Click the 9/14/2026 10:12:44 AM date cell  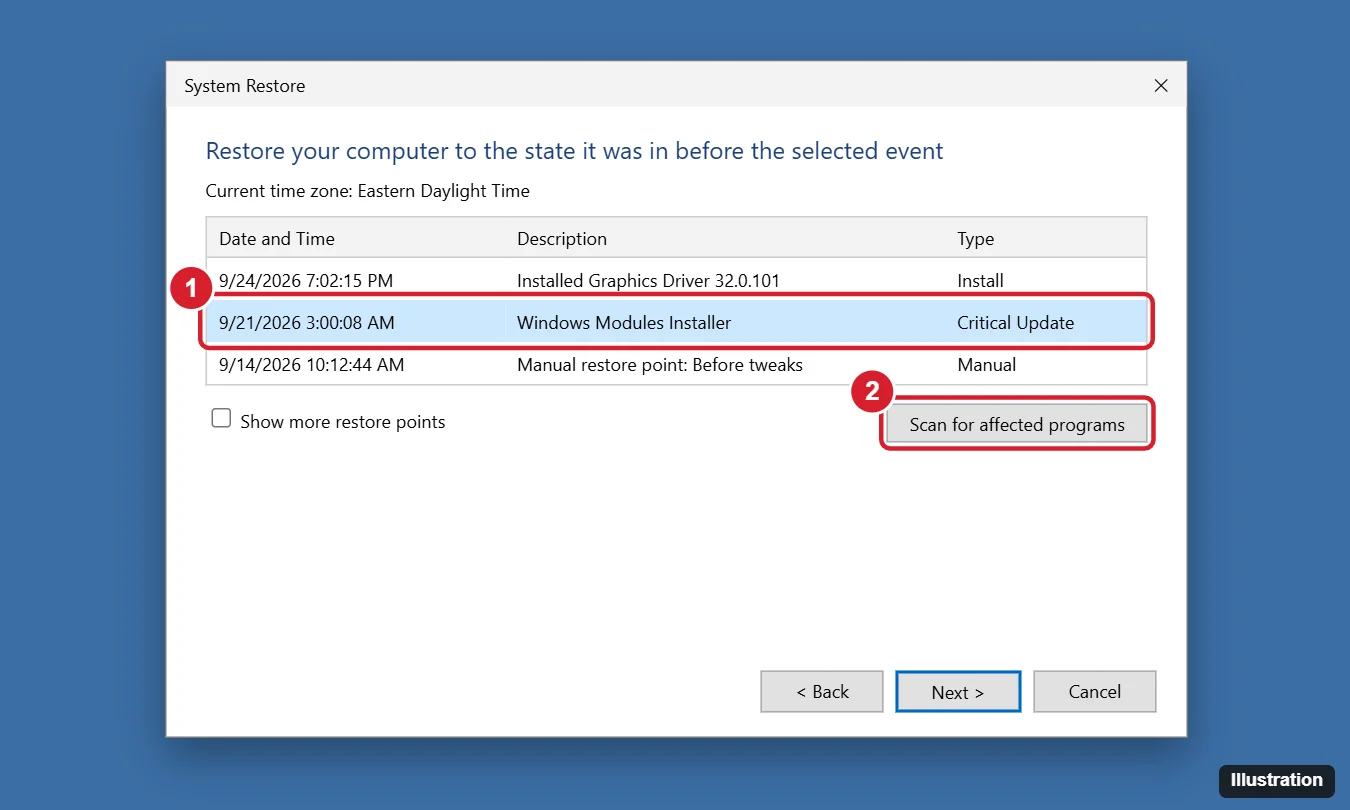pos(312,365)
